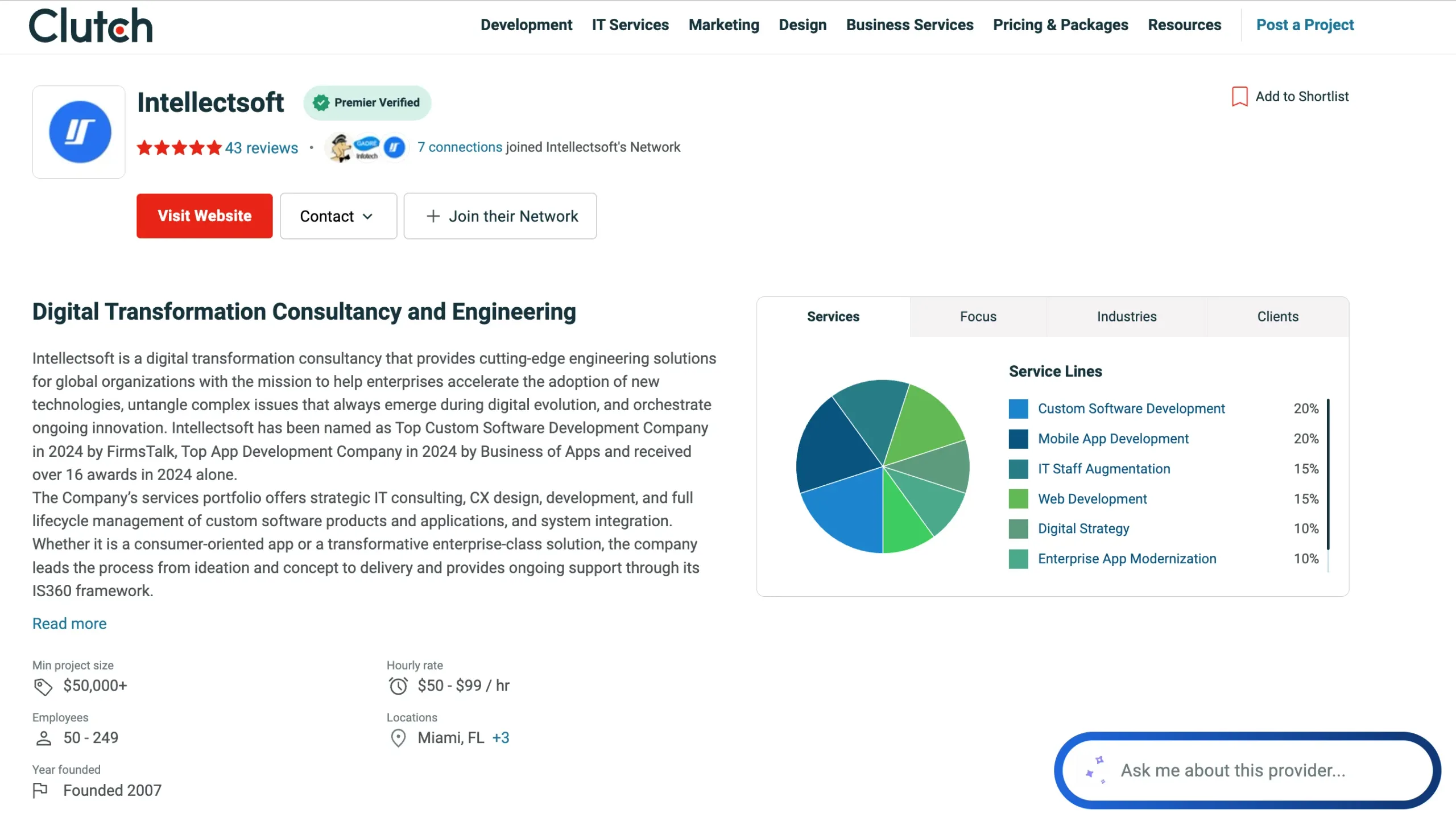The width and height of the screenshot is (1456, 834).
Task: Click the Visit Website button
Action: (204, 216)
